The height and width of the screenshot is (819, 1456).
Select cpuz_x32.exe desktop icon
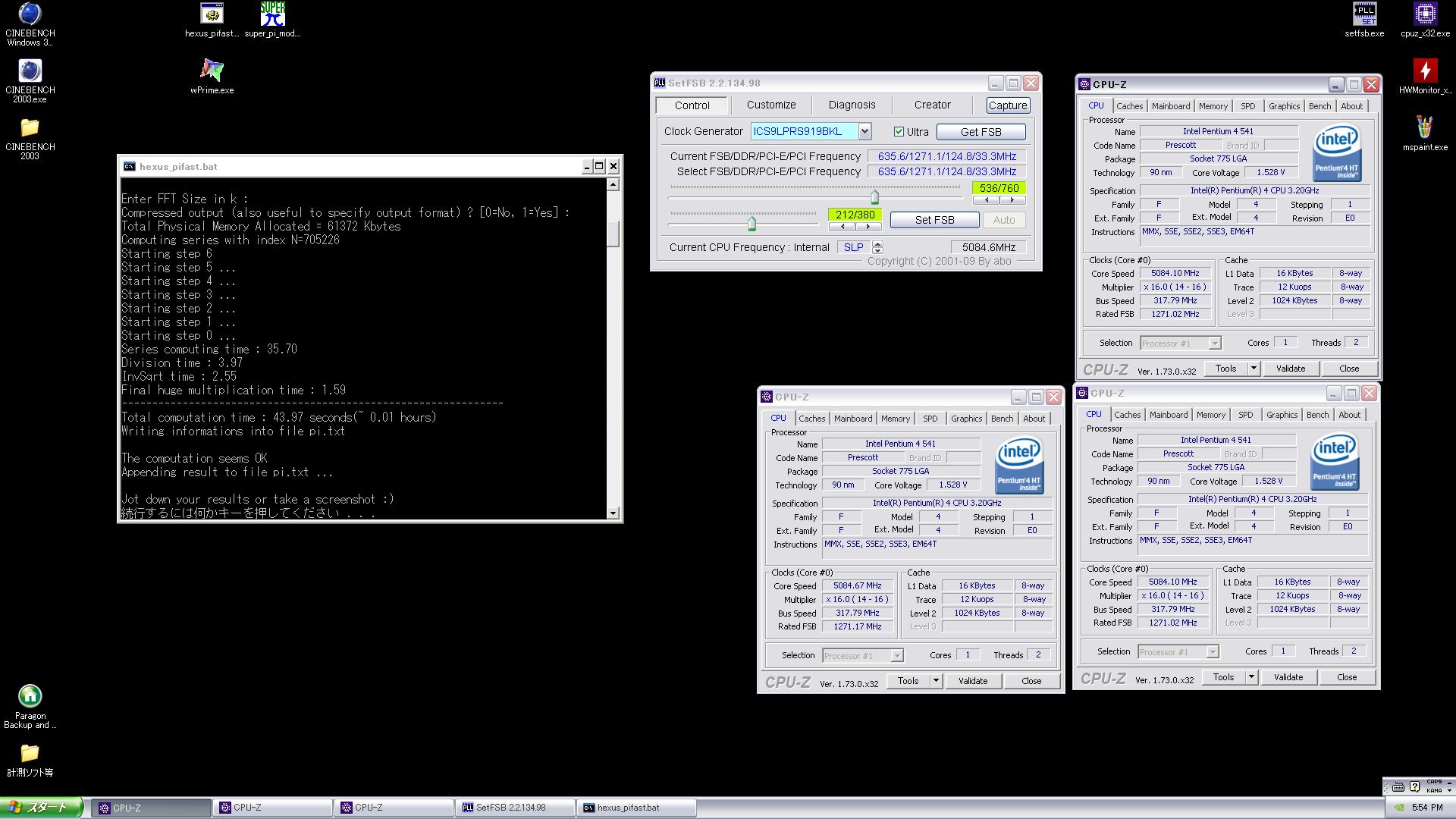click(x=1425, y=20)
